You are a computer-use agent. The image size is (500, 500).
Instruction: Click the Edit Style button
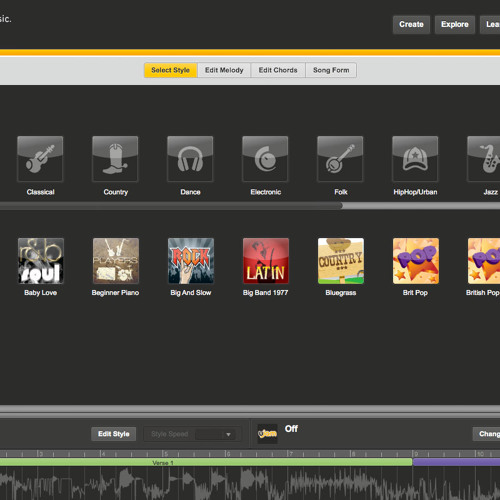click(x=114, y=434)
